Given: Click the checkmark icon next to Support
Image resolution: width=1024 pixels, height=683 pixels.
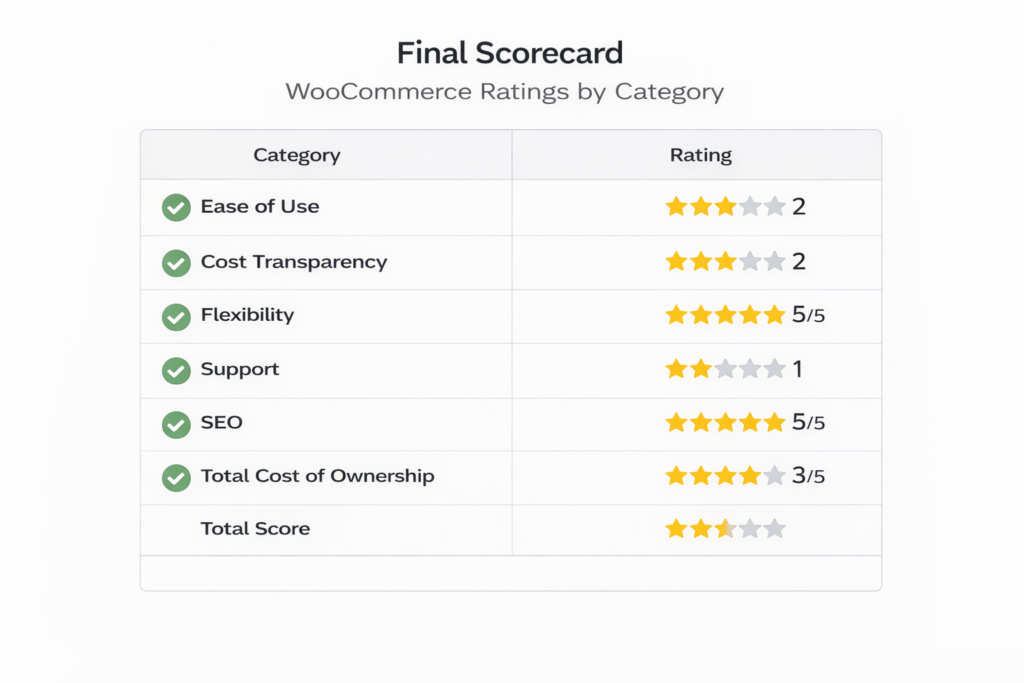Looking at the screenshot, I should pos(176,371).
